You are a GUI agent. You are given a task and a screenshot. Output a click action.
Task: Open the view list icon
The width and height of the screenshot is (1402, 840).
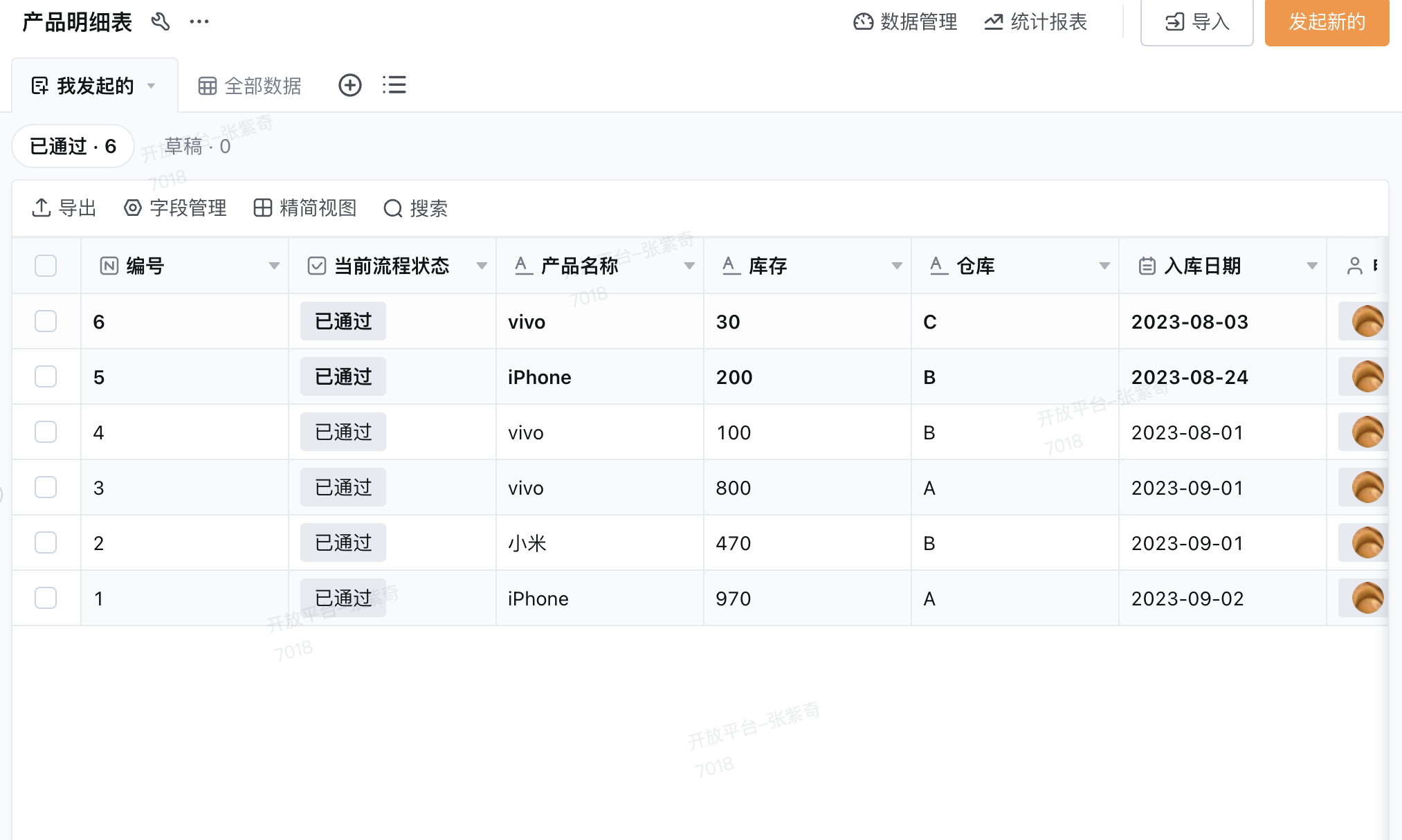click(394, 85)
